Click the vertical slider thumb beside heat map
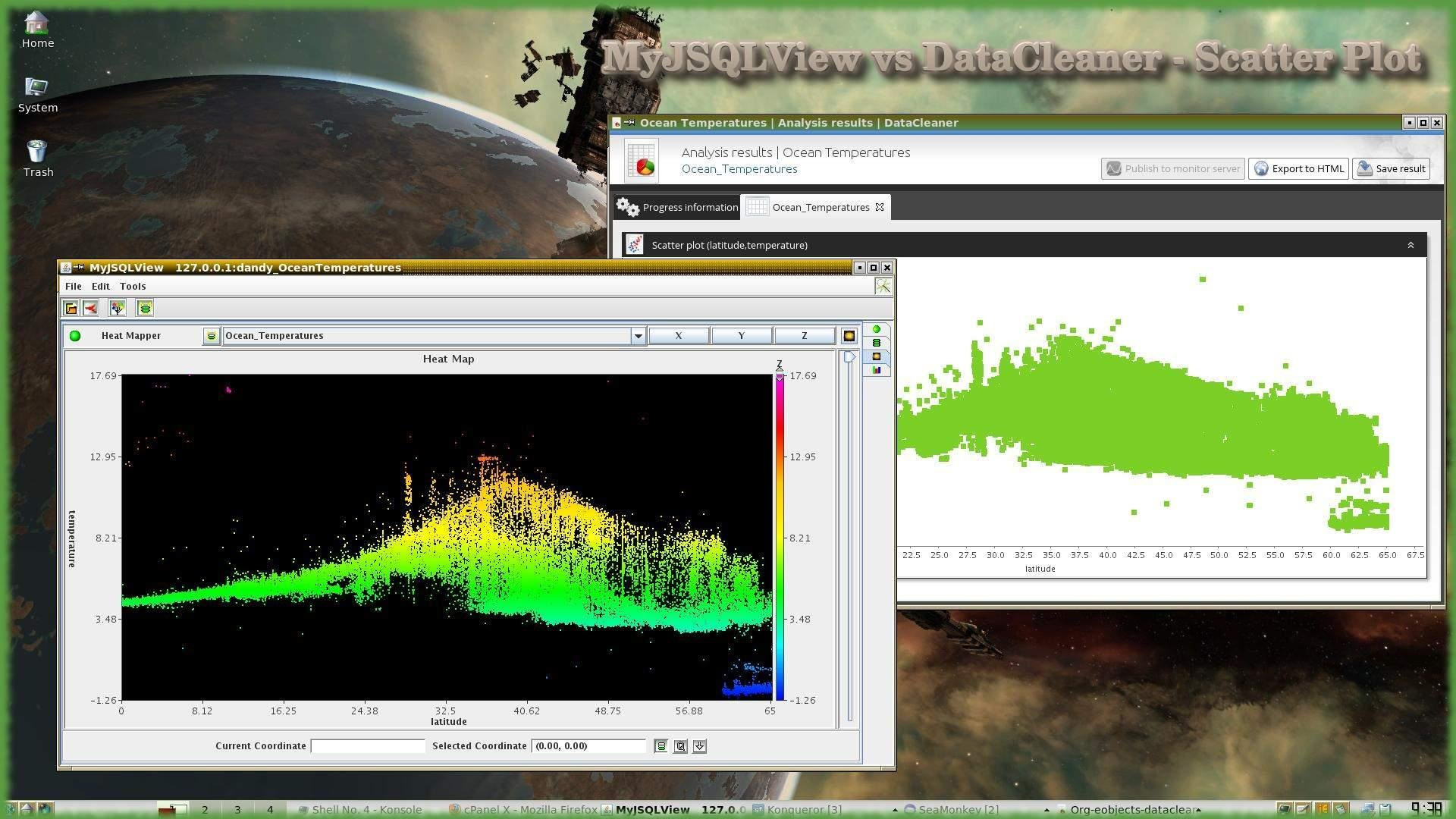 [849, 357]
